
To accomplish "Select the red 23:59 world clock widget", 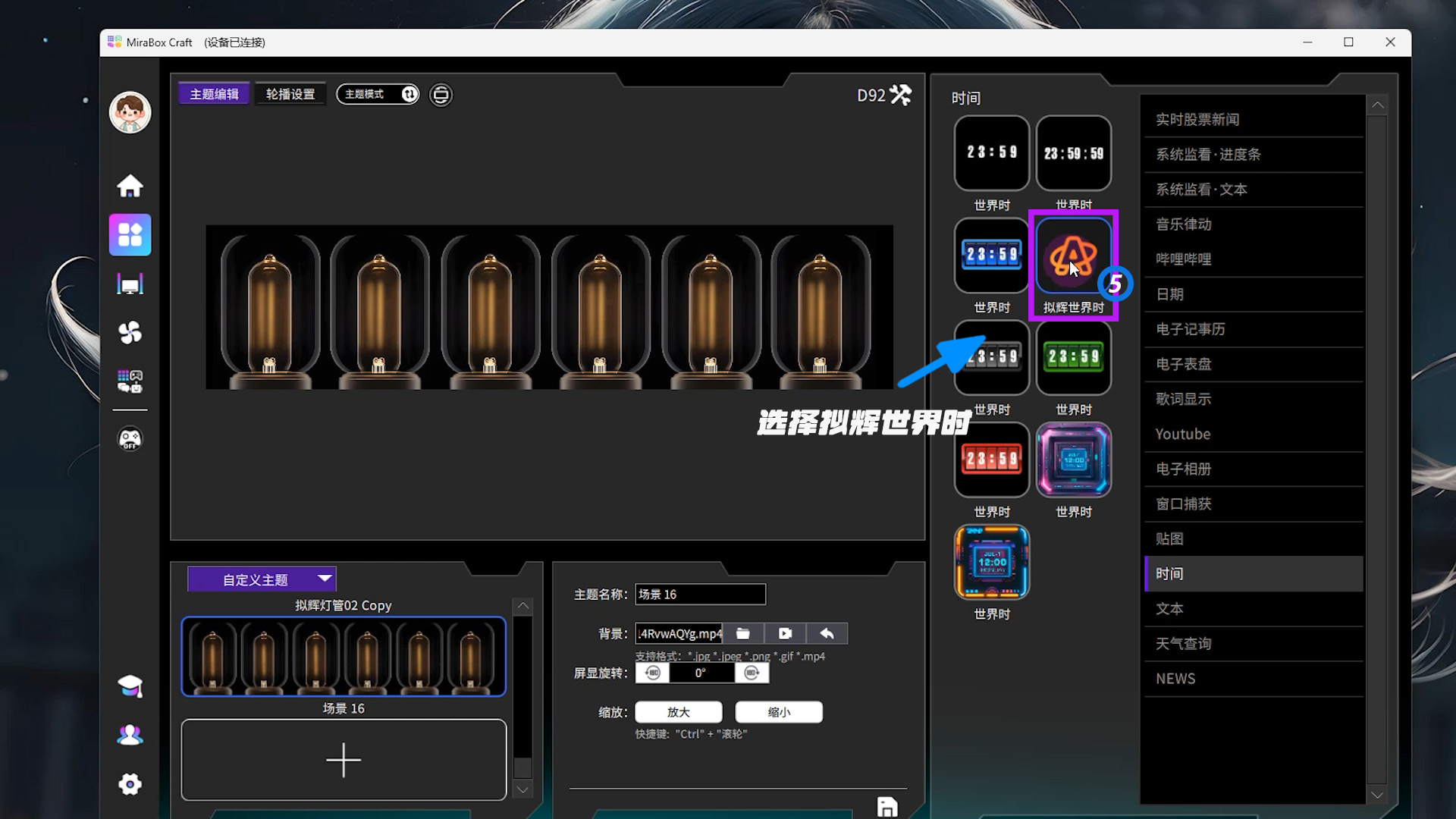I will (x=992, y=460).
